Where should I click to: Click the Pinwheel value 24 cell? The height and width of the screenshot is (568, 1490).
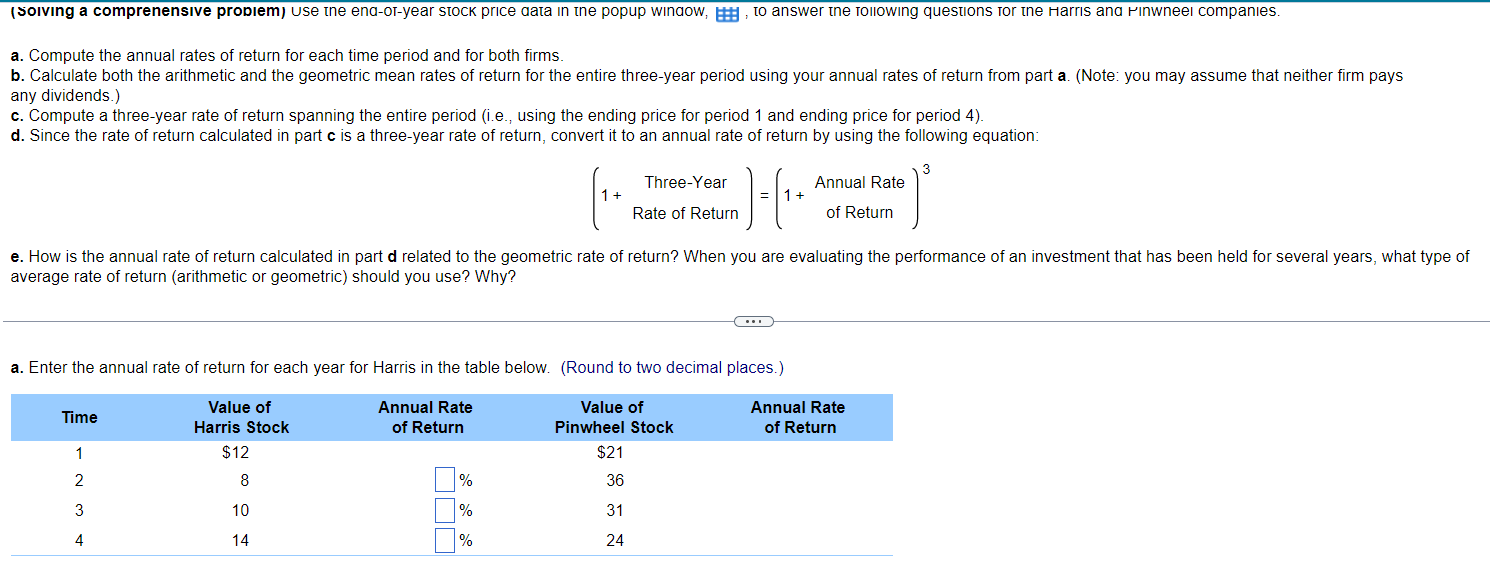[x=615, y=541]
